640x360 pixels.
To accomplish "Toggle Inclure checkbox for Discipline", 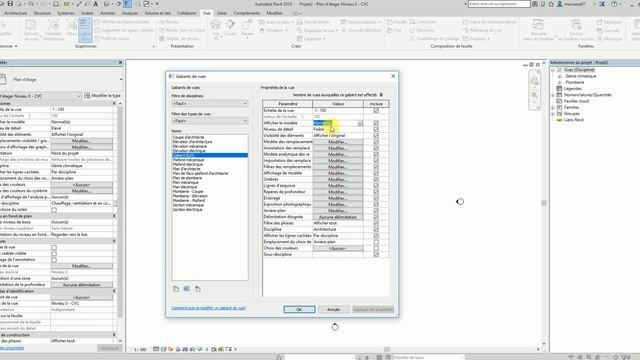I will click(376, 229).
